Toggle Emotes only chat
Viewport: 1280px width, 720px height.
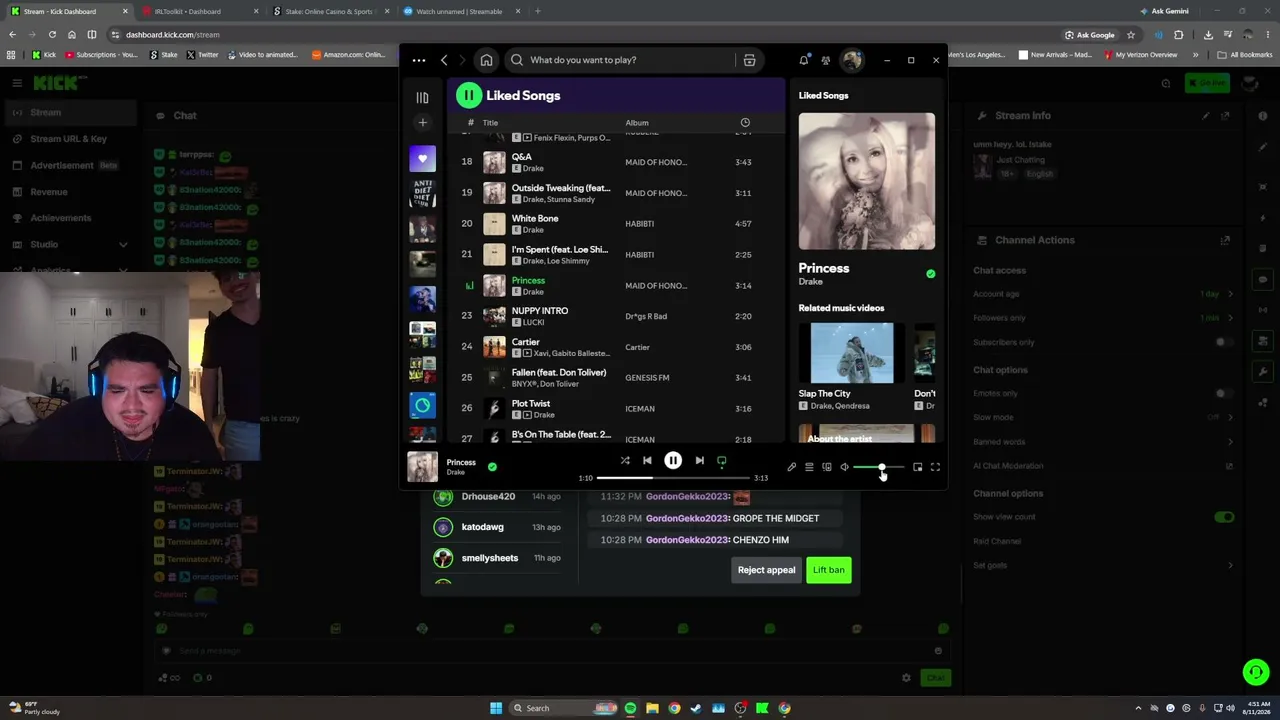point(1224,393)
